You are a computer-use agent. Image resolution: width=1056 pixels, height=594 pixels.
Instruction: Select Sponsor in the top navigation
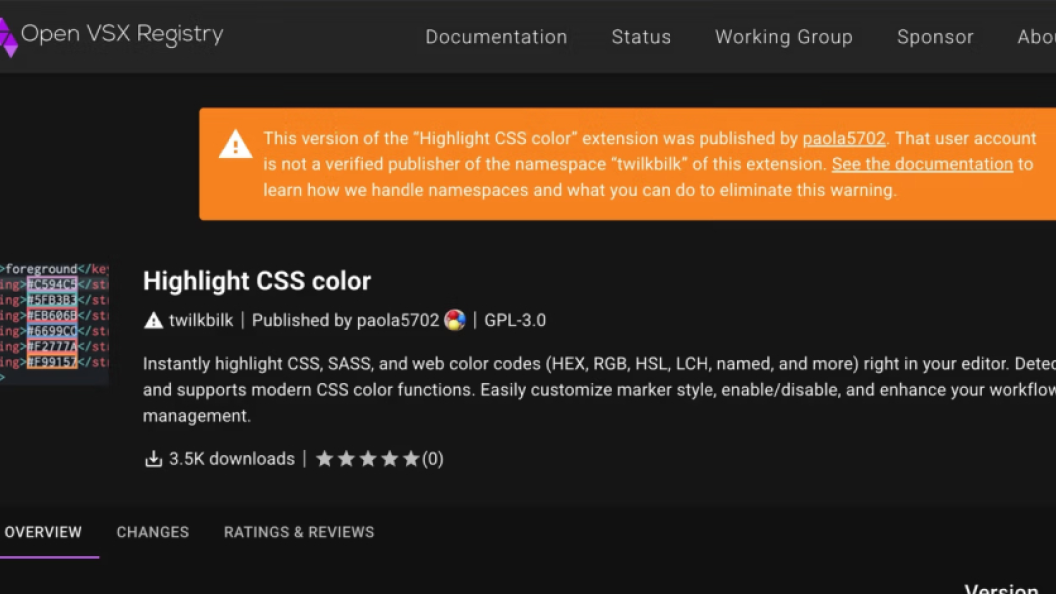pos(935,37)
